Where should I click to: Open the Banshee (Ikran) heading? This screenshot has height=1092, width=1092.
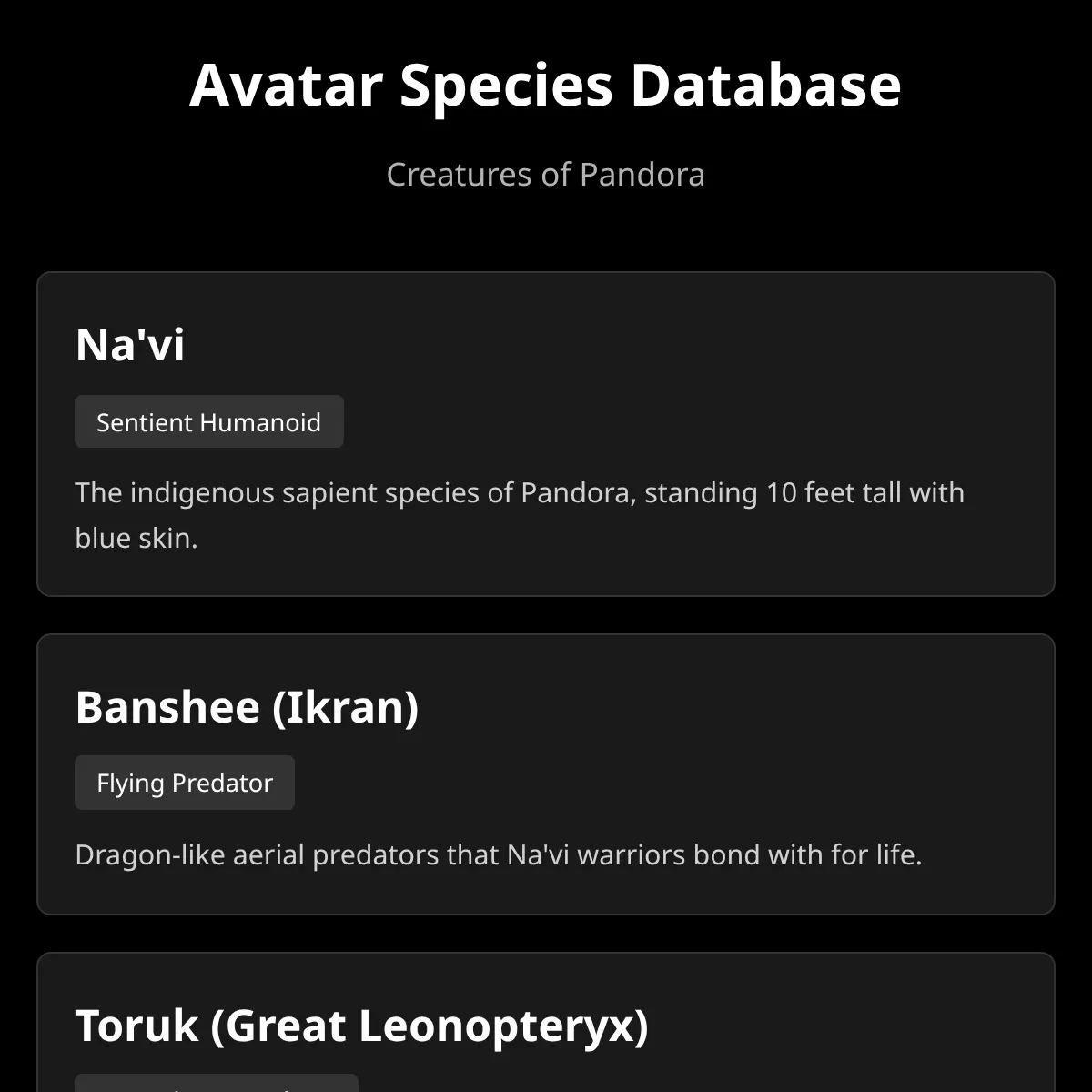[247, 706]
